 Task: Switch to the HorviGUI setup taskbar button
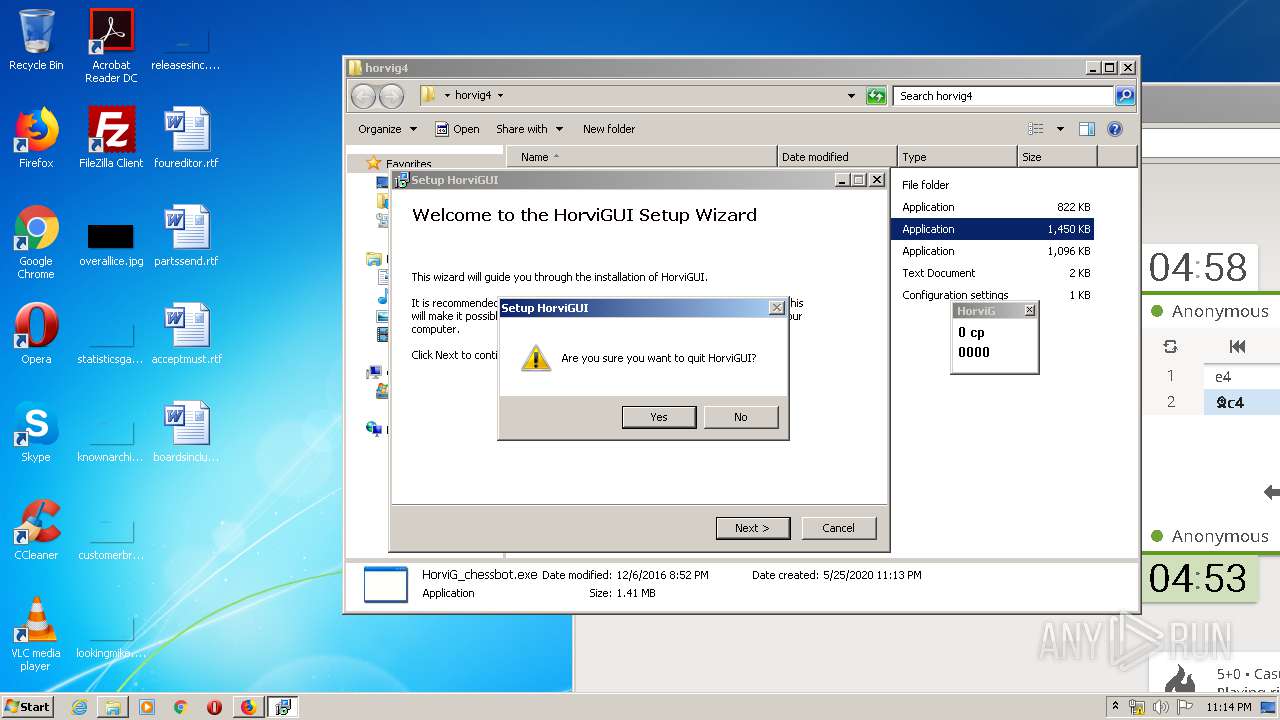(282, 707)
